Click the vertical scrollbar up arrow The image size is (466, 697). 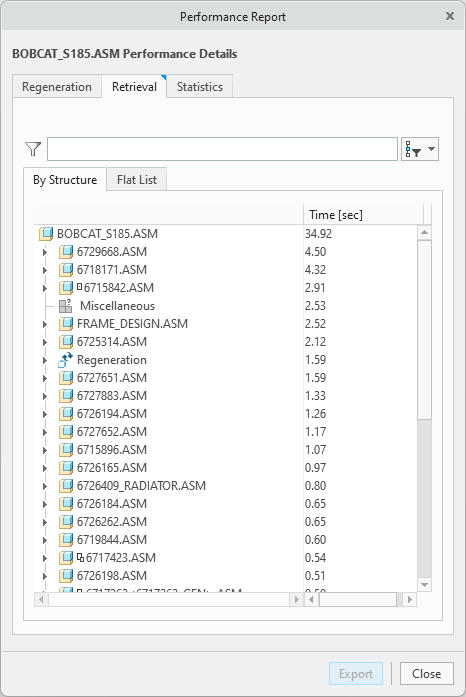click(424, 232)
